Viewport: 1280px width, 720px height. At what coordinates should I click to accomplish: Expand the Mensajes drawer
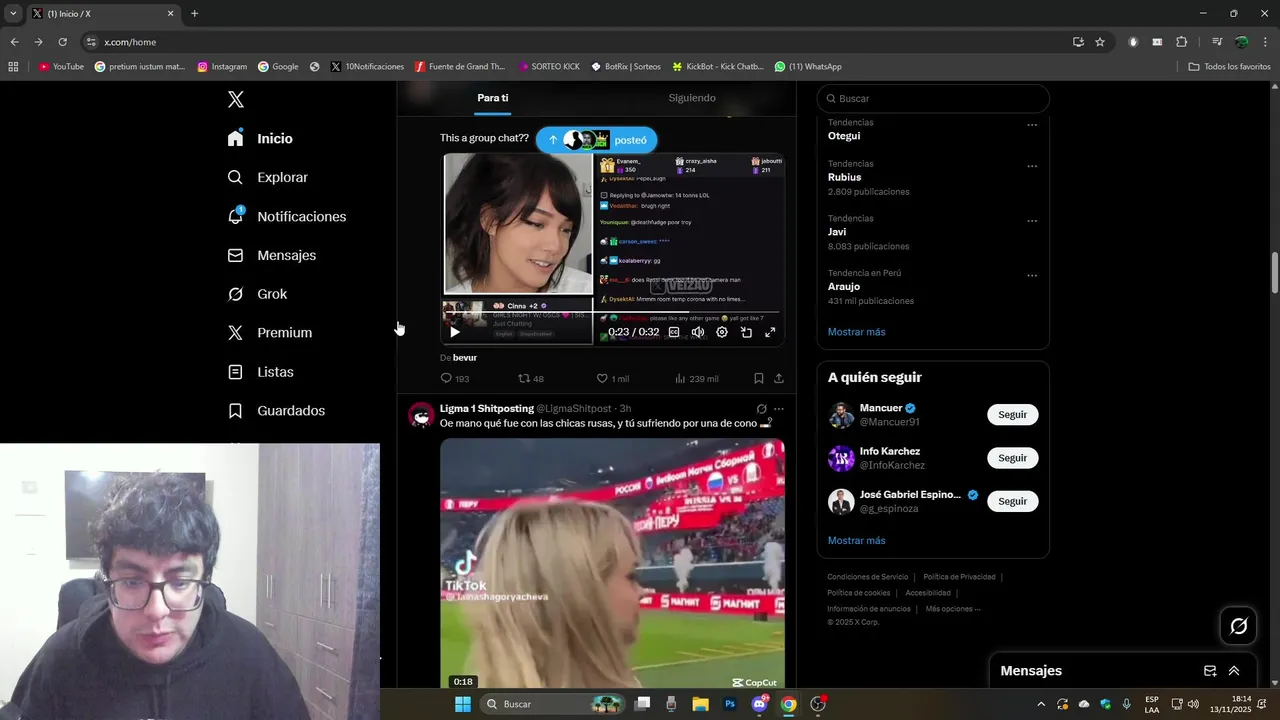pos(1234,671)
